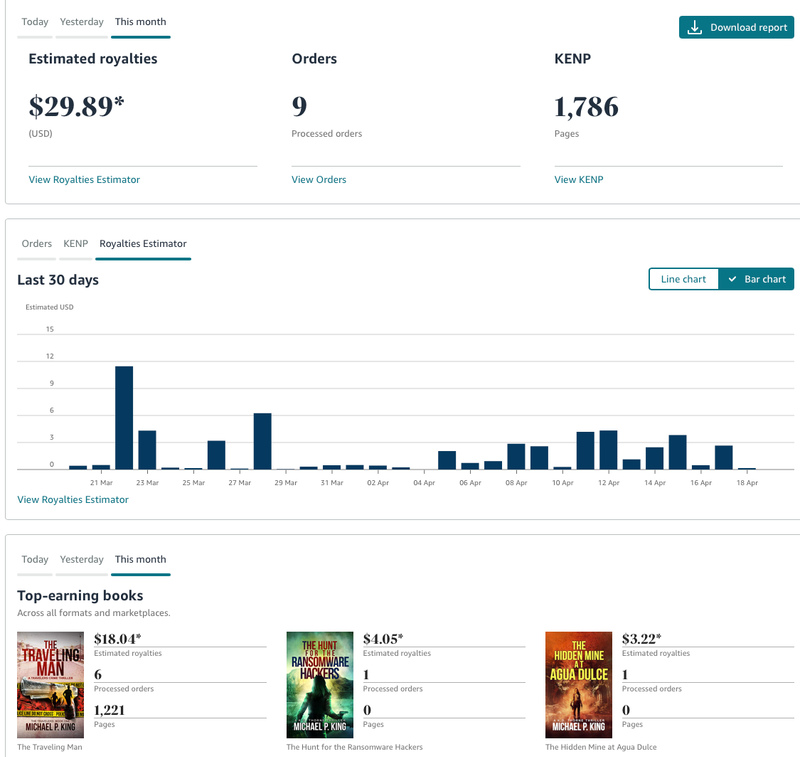Select Yesterday tab in Top-earning books
Viewport: 800px width, 757px height.
(82, 560)
